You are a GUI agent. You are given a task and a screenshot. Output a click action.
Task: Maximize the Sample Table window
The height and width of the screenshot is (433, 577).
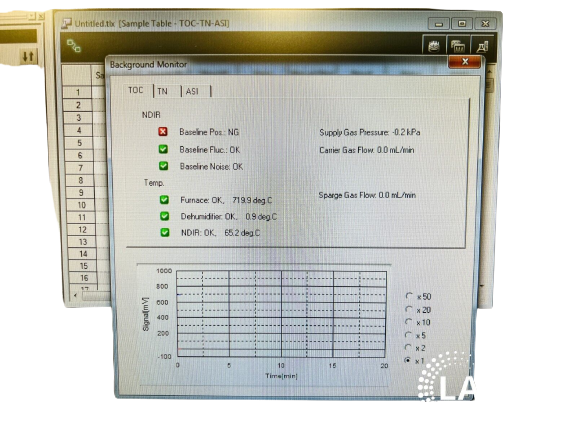(x=462, y=24)
